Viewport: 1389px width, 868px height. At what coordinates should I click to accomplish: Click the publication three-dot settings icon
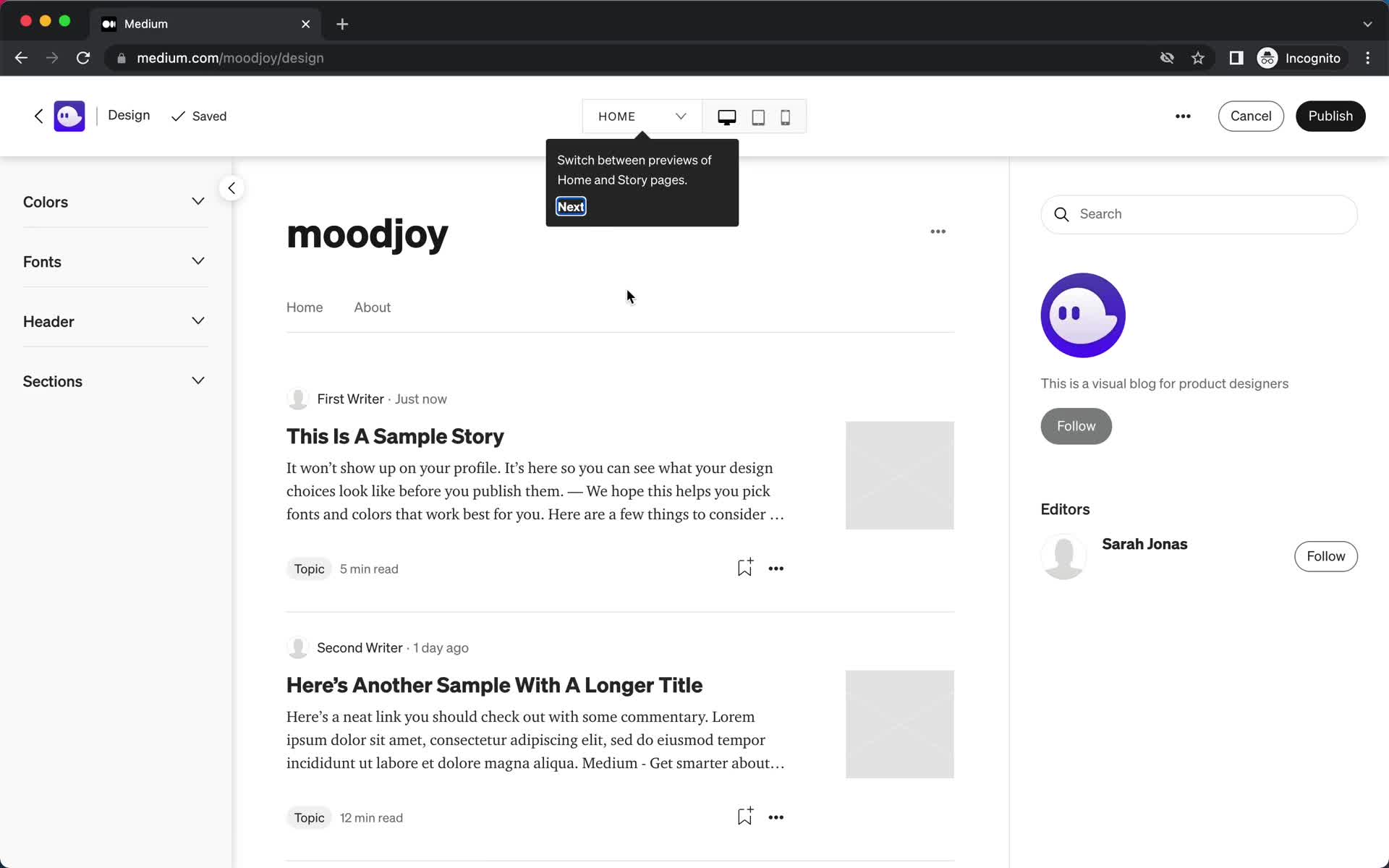pos(937,231)
